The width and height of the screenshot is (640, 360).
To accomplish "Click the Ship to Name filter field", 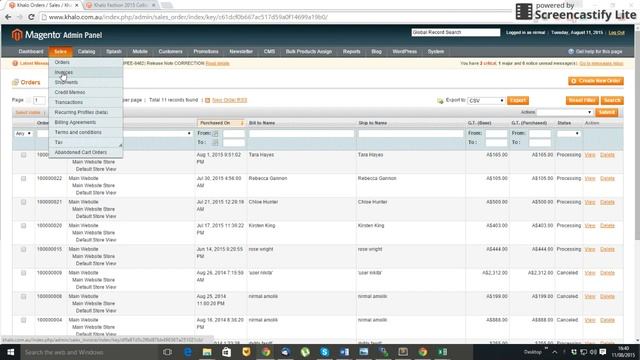I will click(x=411, y=133).
